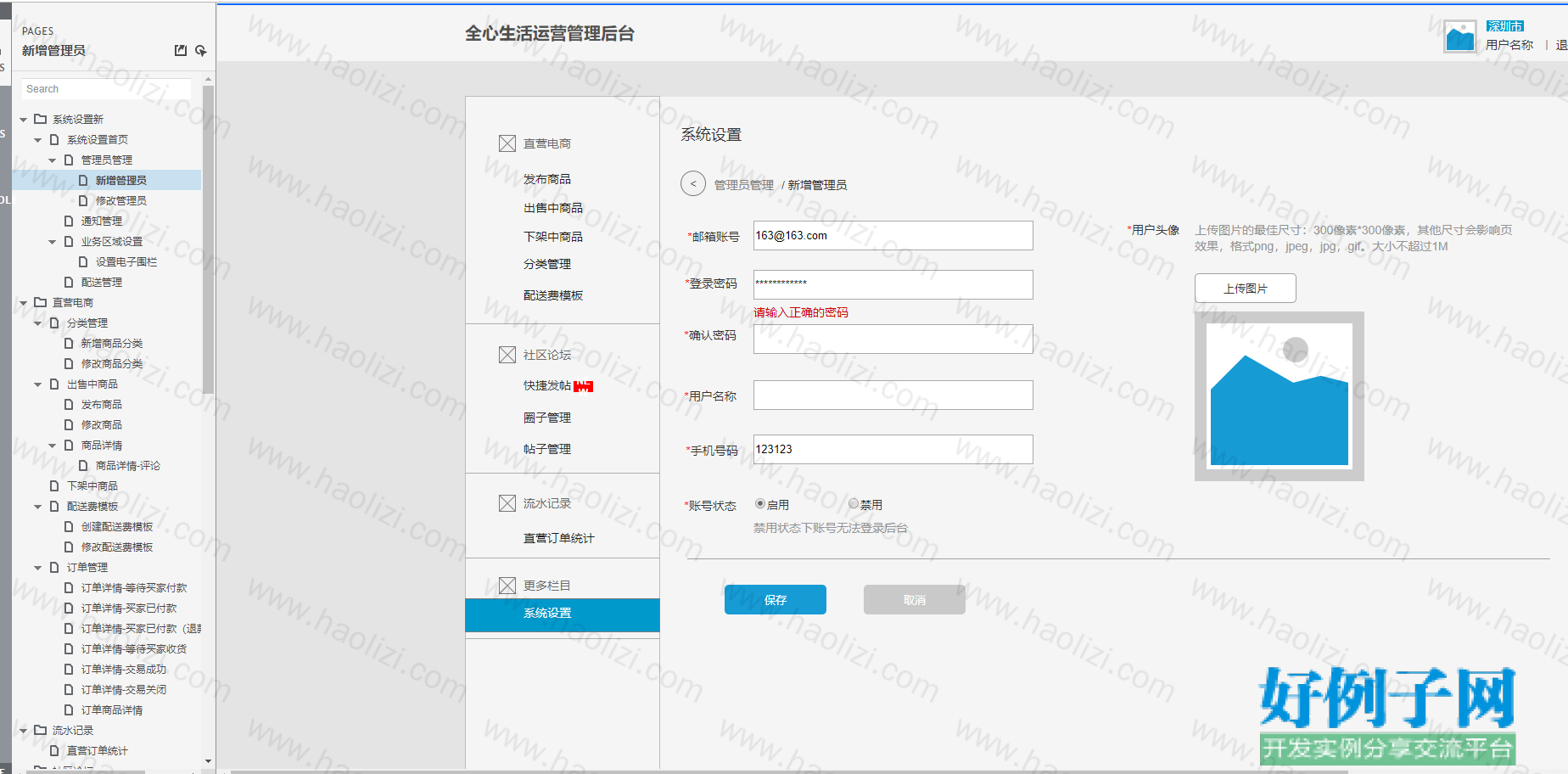Open 分类管理 in the side menu

547,264
